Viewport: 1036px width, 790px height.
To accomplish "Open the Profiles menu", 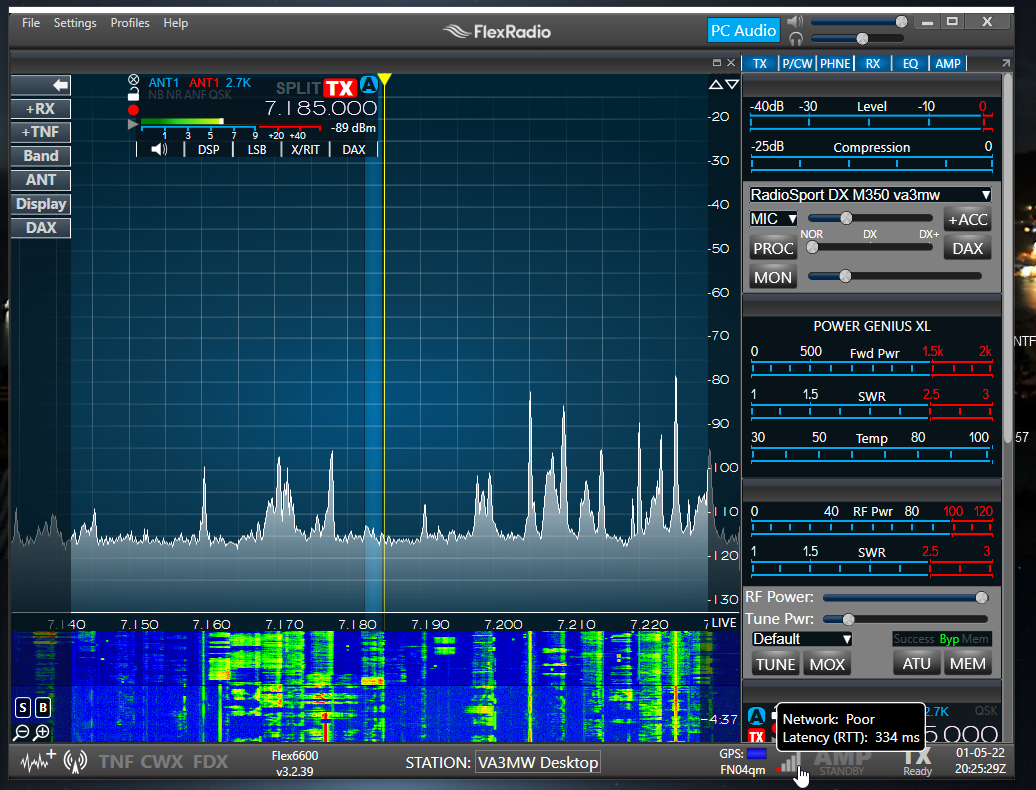I will (x=130, y=22).
